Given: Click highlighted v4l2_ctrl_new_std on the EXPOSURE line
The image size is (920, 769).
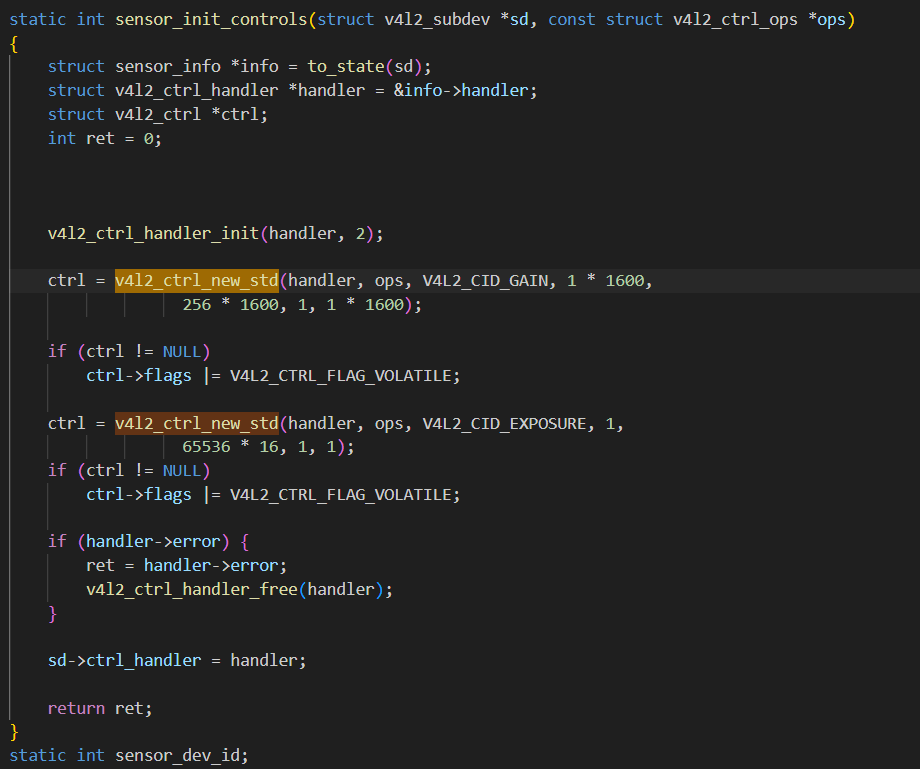Looking at the screenshot, I should (197, 424).
